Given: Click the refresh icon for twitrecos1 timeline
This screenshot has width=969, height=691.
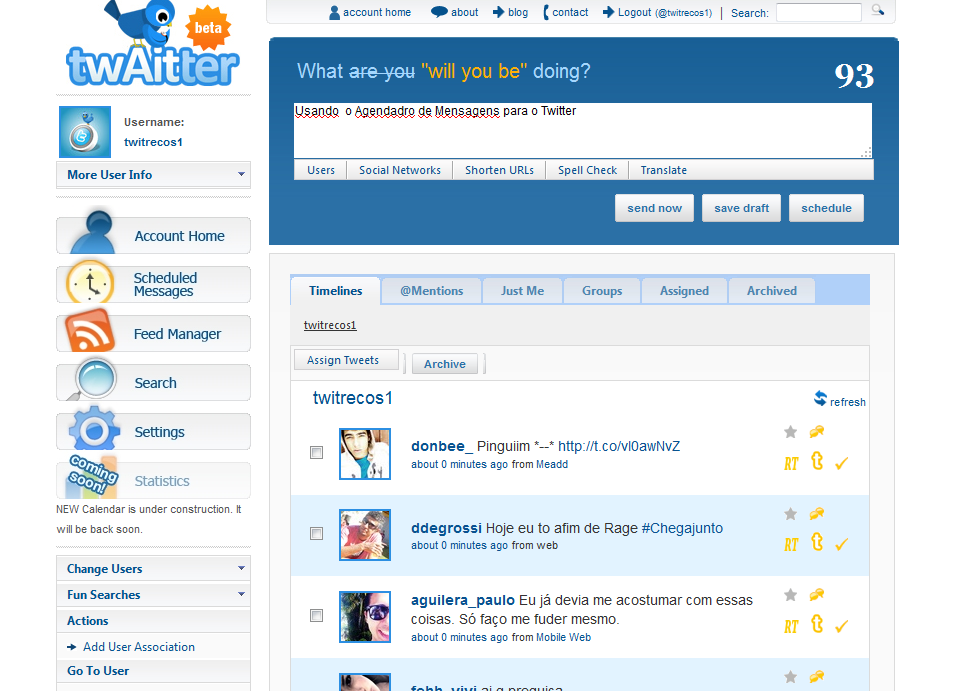Looking at the screenshot, I should [820, 399].
